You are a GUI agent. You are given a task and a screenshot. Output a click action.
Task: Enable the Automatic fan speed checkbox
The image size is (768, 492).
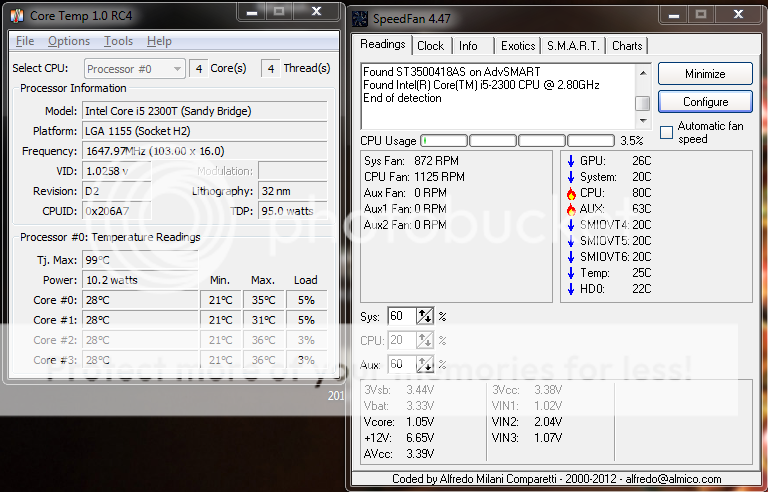click(x=667, y=132)
